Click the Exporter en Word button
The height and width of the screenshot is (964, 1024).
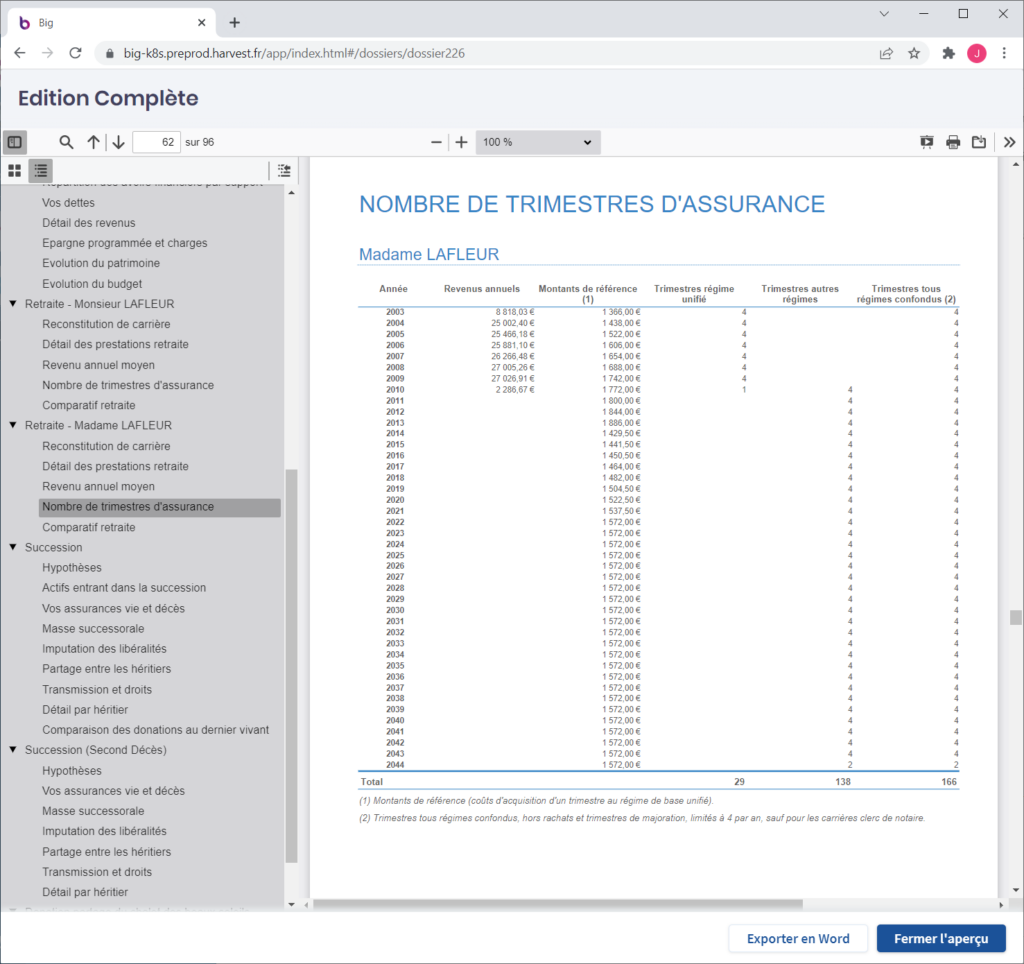[798, 938]
